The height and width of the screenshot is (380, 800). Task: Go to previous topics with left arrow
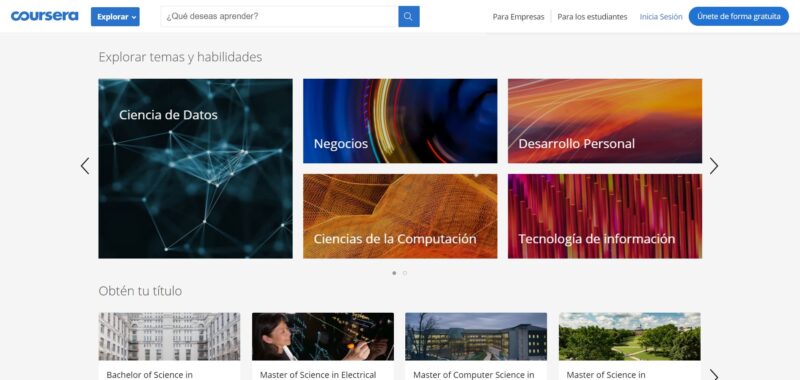(x=85, y=166)
